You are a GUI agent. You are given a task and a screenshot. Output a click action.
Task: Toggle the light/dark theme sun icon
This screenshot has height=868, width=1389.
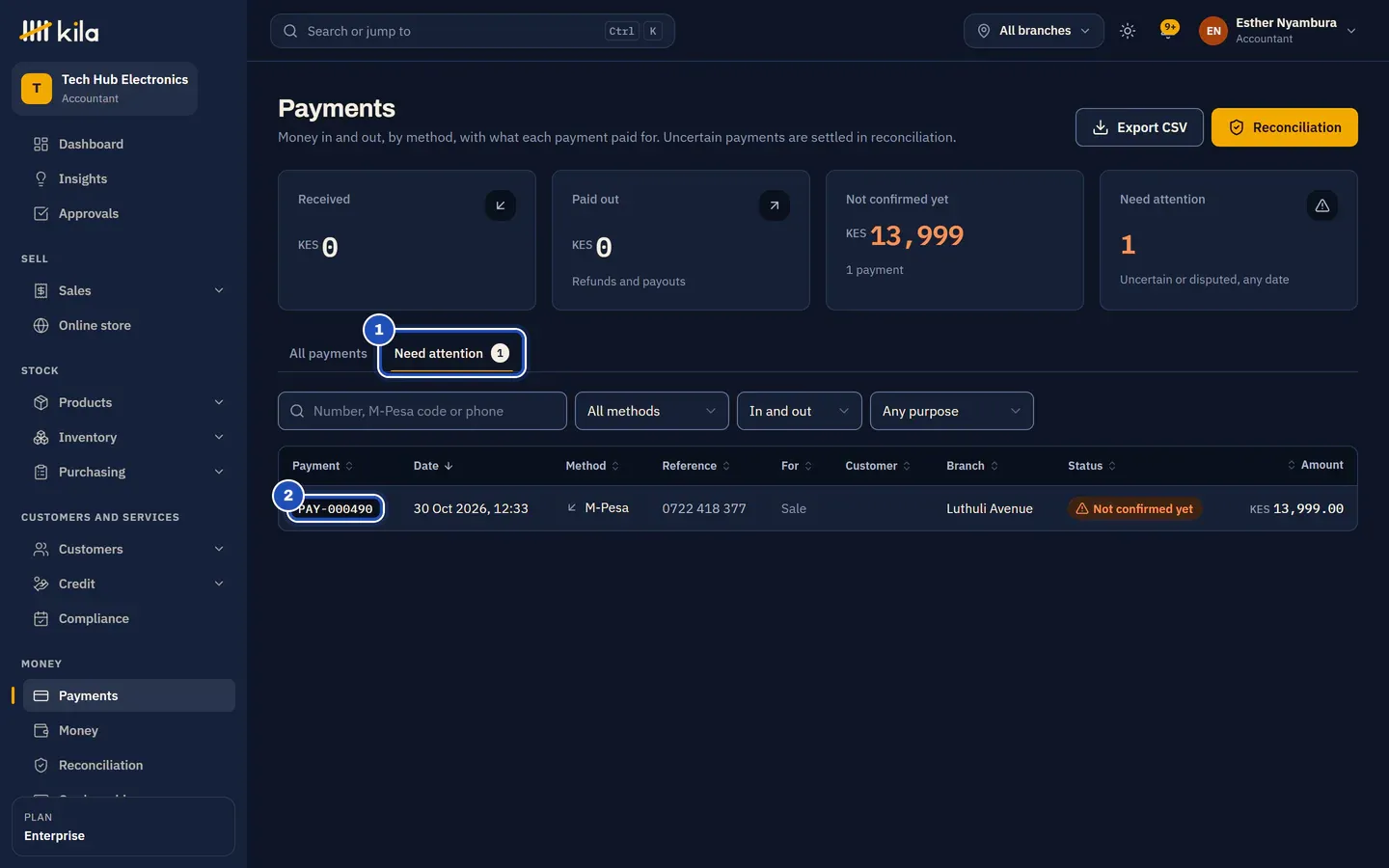click(x=1128, y=31)
